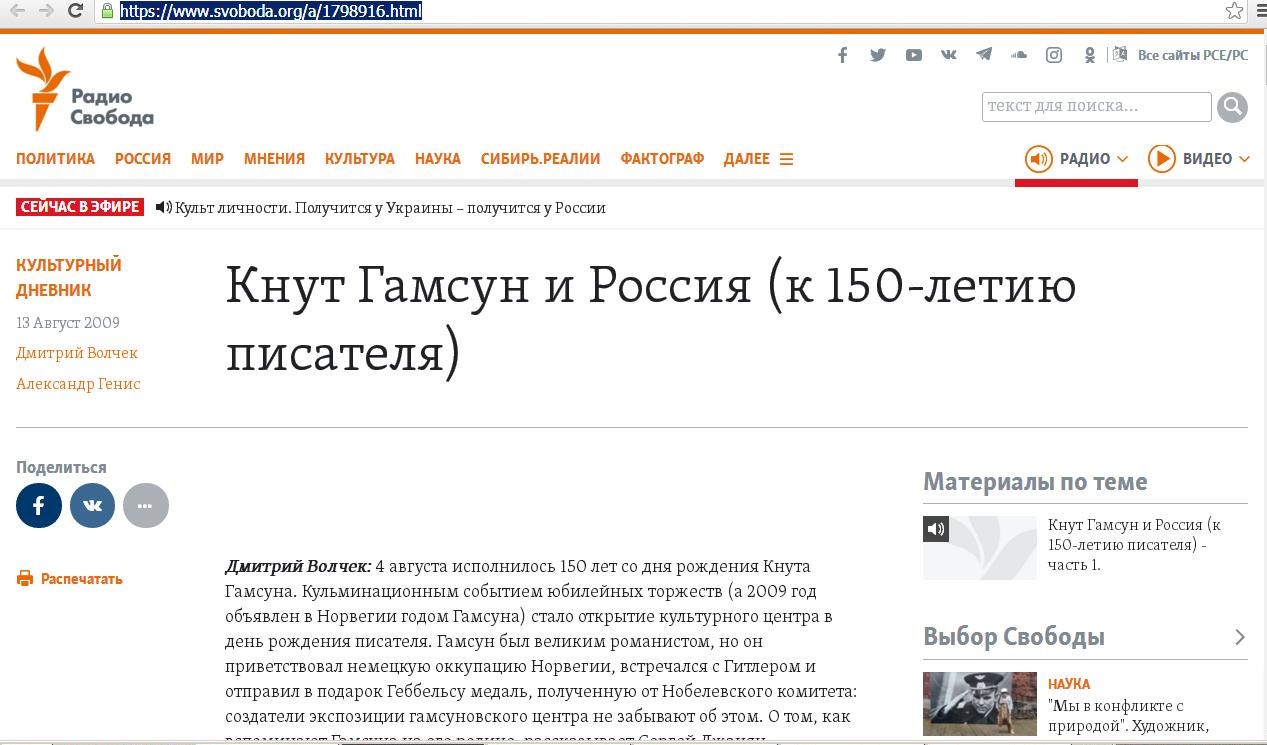The height and width of the screenshot is (745, 1267).
Task: Open author Александр Генис link
Action: point(78,384)
